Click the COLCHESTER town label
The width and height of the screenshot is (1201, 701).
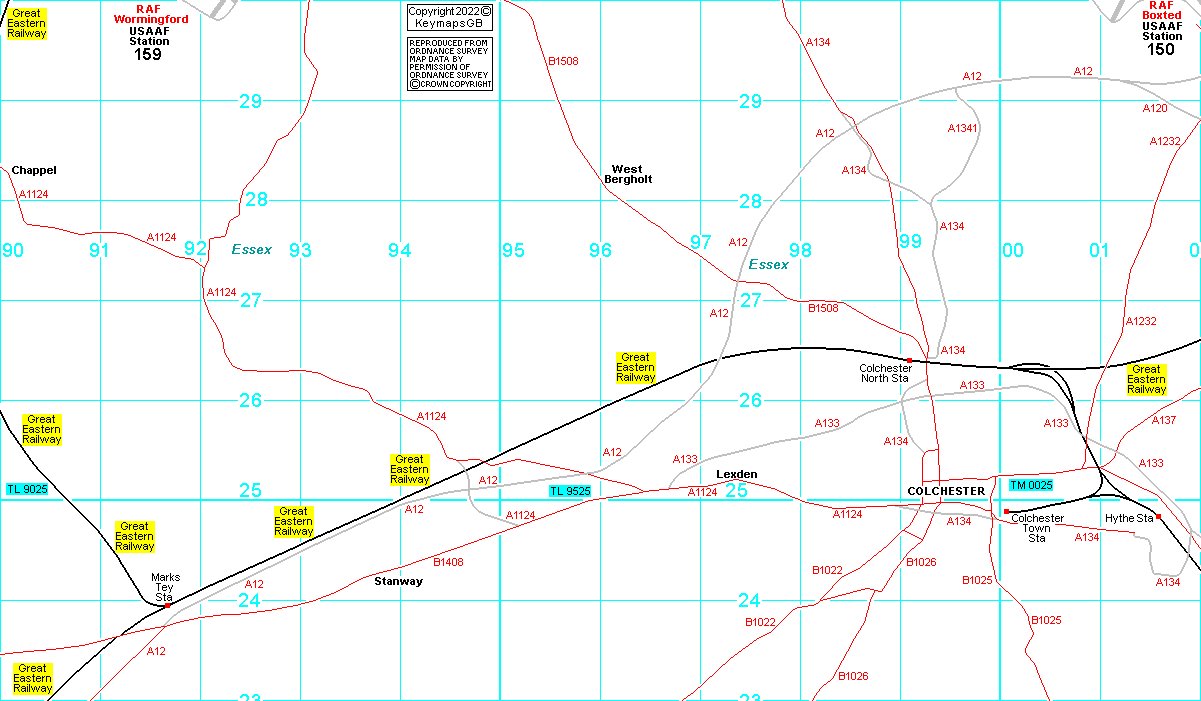[x=945, y=491]
